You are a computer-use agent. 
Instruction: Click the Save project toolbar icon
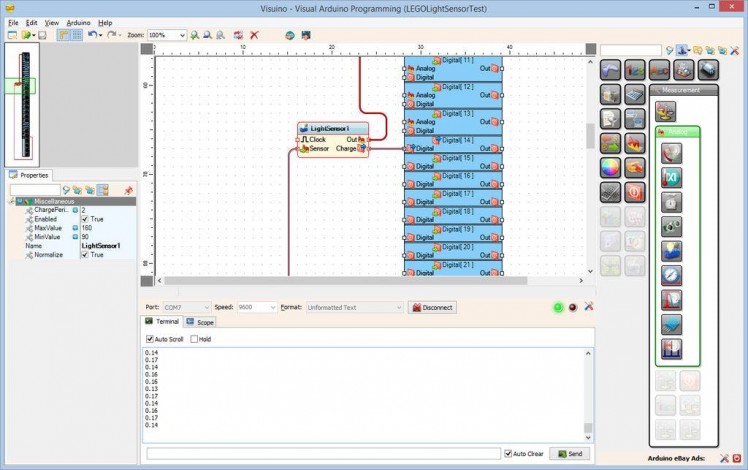(42, 35)
